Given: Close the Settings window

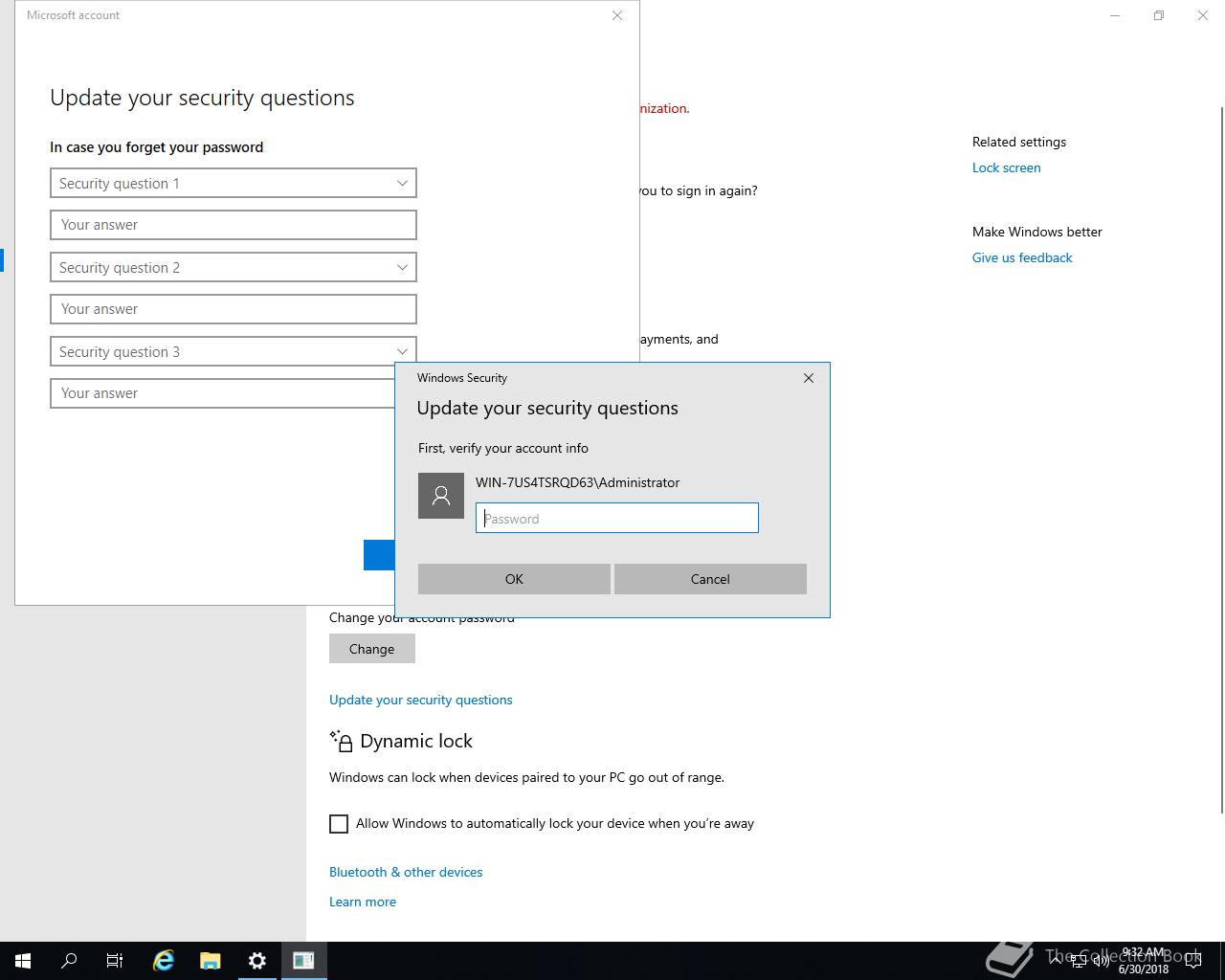Looking at the screenshot, I should pos(1203,15).
